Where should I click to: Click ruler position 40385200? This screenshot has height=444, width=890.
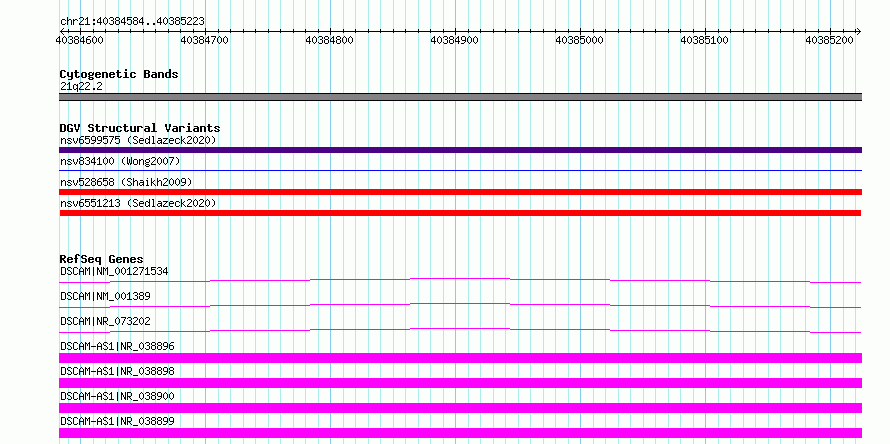(829, 40)
